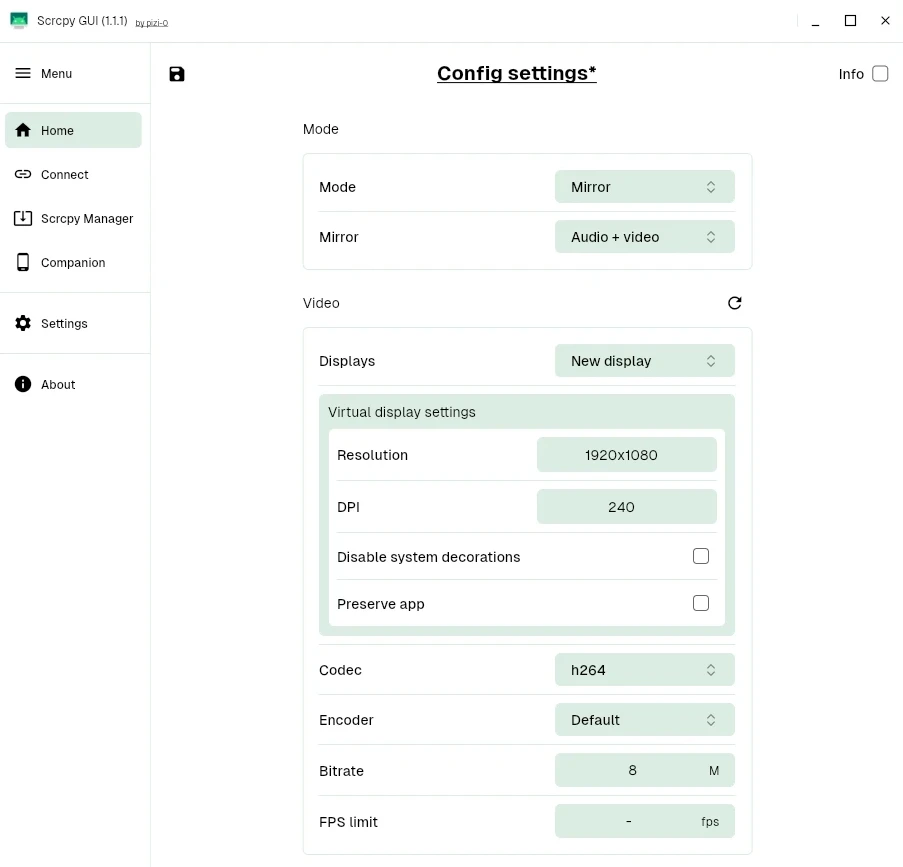Screen dimensions: 903x867
Task: Enable the Info checkbox
Action: (x=880, y=73)
